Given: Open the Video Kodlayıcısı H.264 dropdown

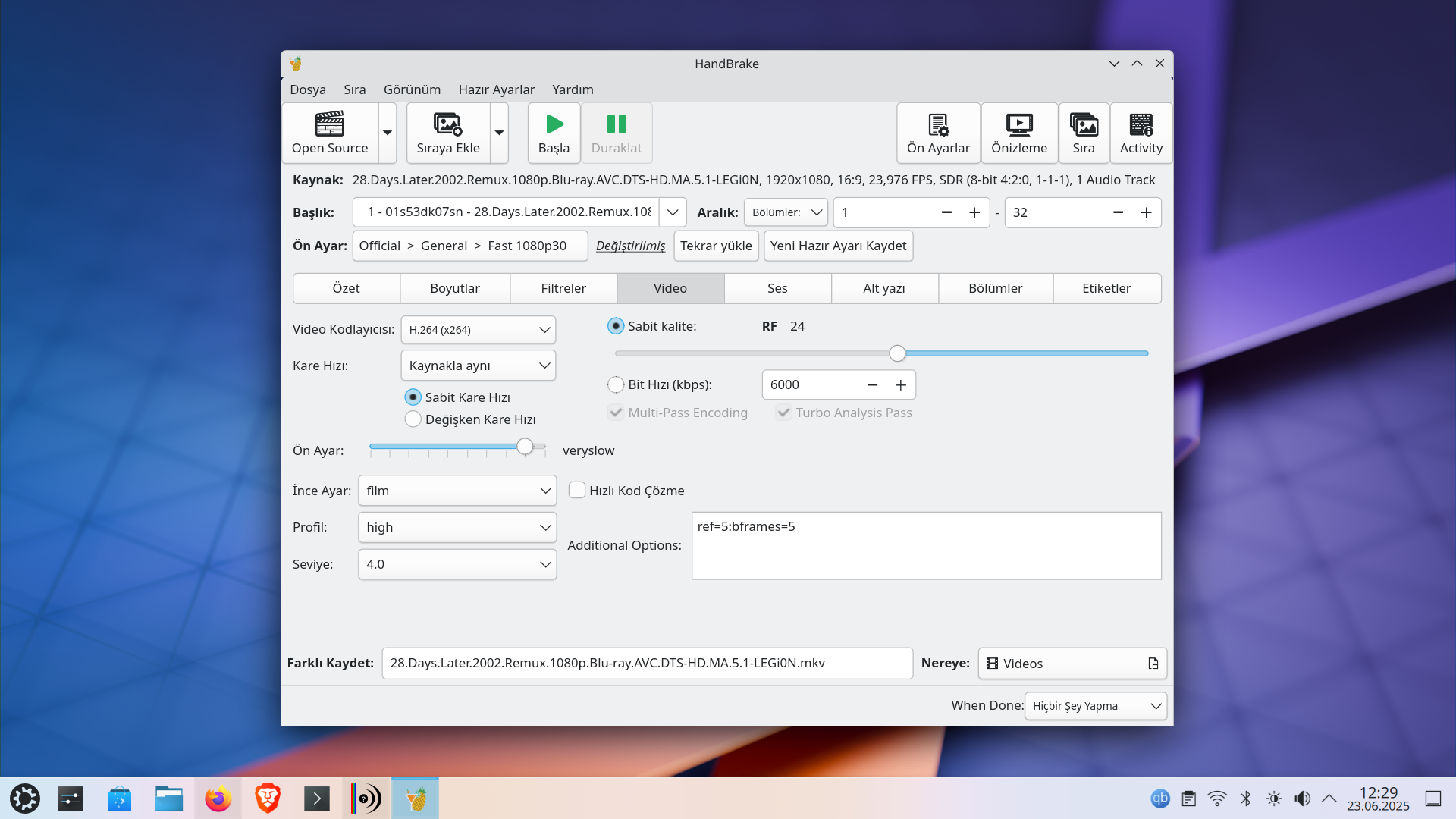Looking at the screenshot, I should (x=479, y=330).
